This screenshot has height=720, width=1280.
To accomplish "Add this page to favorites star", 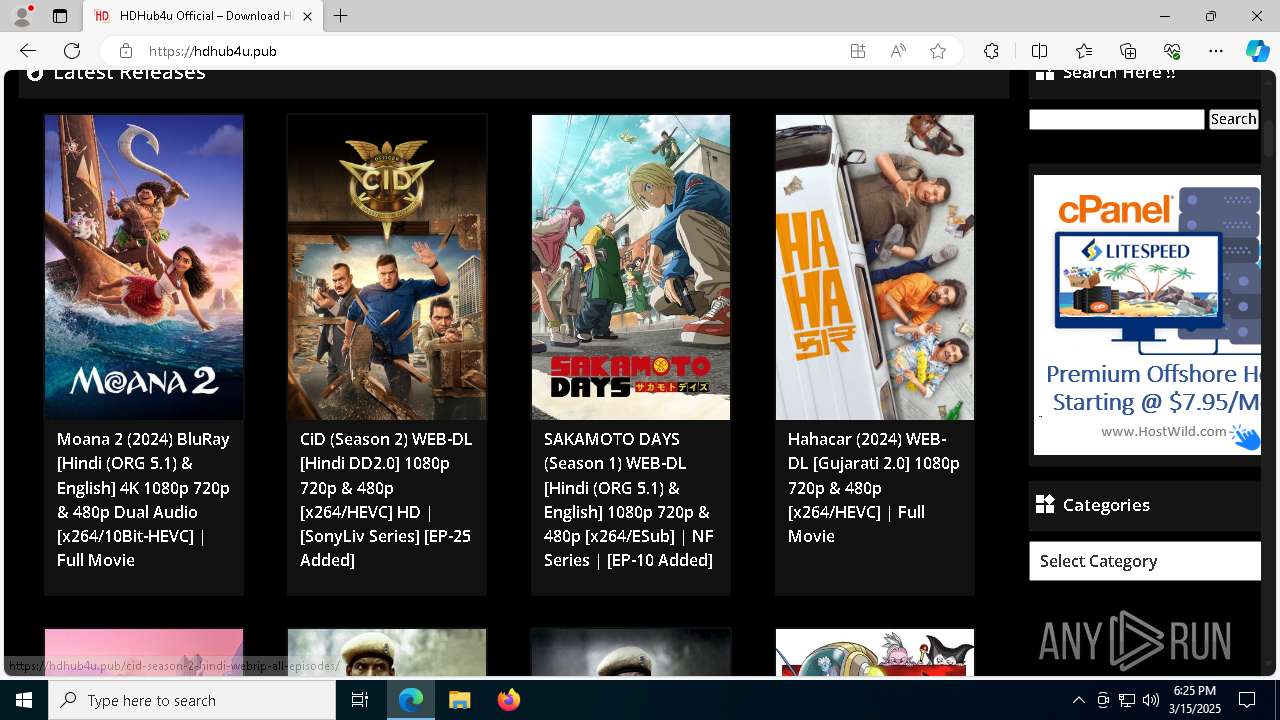I will (938, 51).
